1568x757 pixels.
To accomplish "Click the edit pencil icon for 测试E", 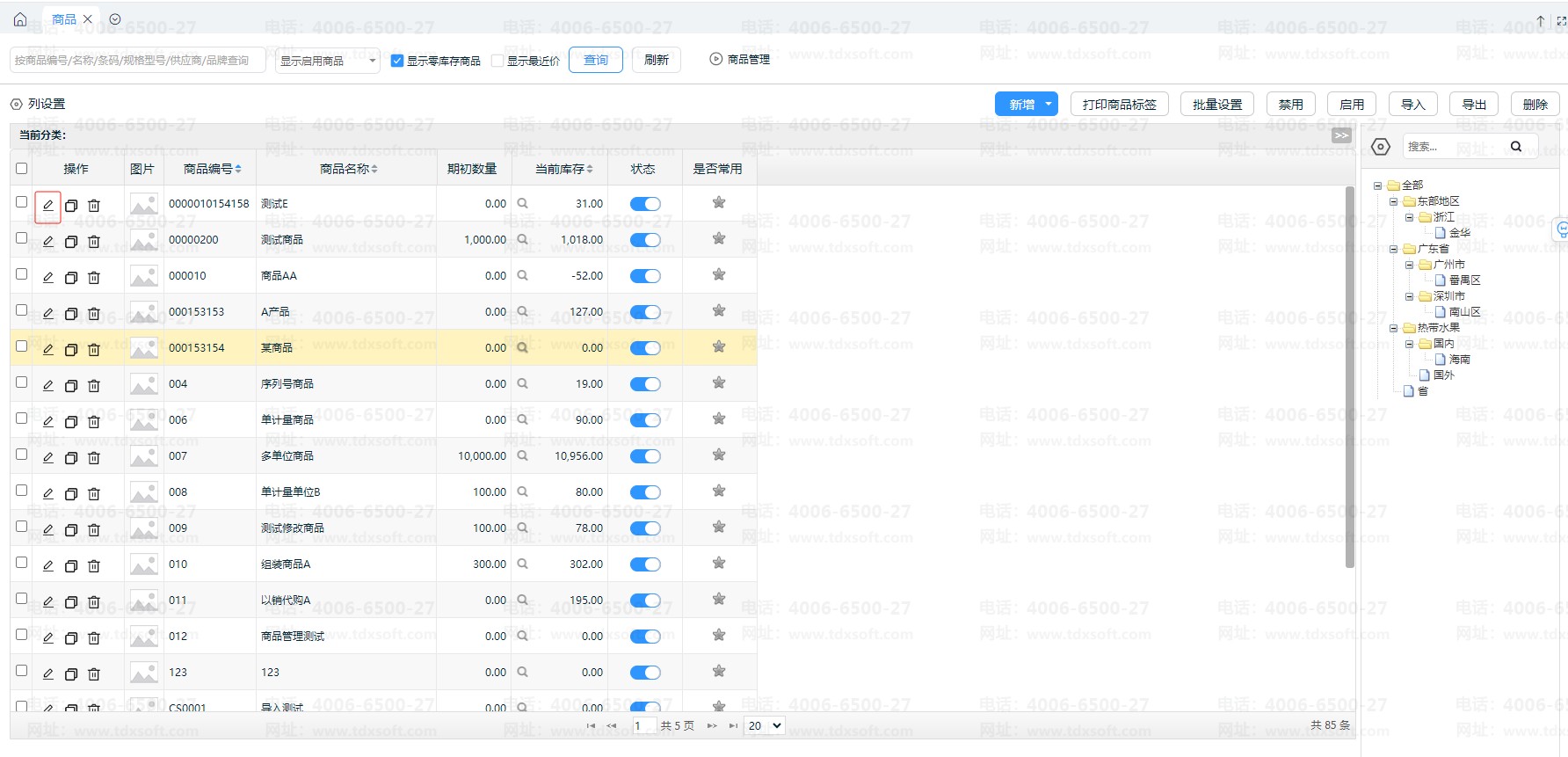I will point(48,205).
